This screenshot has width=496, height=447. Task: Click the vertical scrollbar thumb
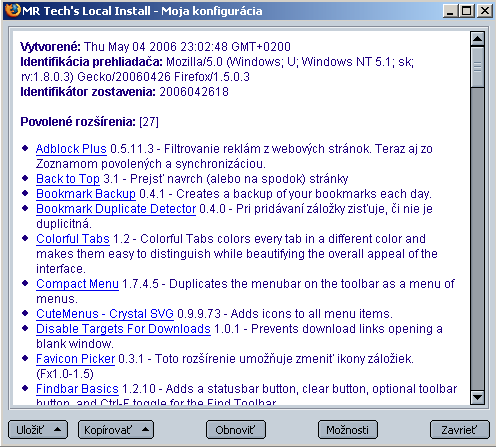(x=477, y=67)
